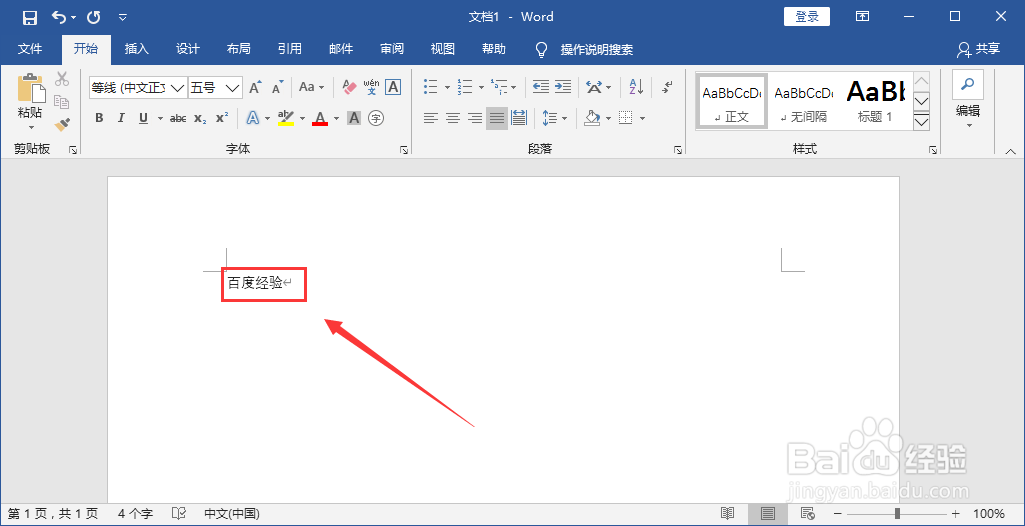
Task: Save the document with the floppy icon
Action: [29, 17]
